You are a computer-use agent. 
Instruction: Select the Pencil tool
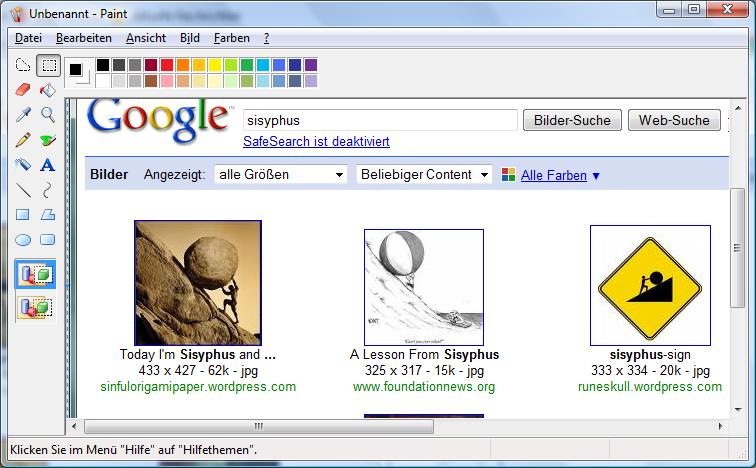click(23, 140)
